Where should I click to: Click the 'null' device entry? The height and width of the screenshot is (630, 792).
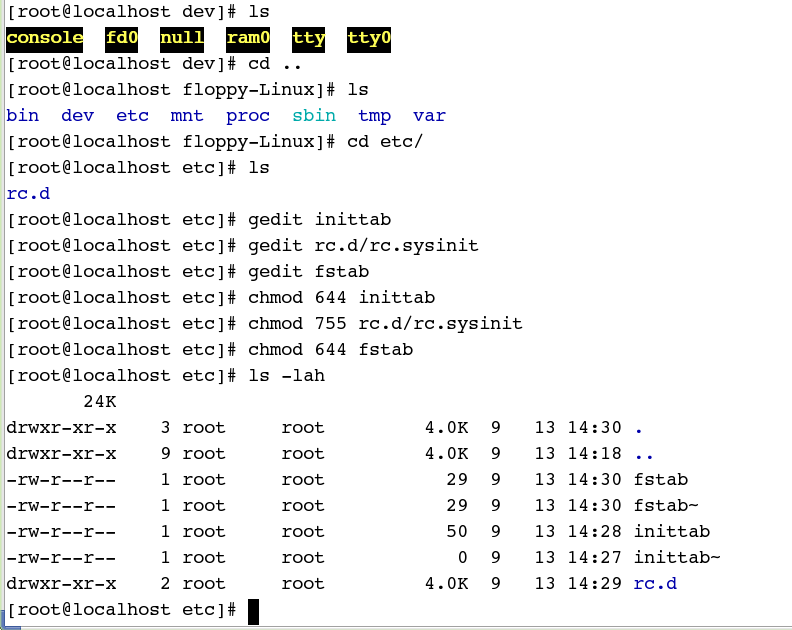point(182,39)
